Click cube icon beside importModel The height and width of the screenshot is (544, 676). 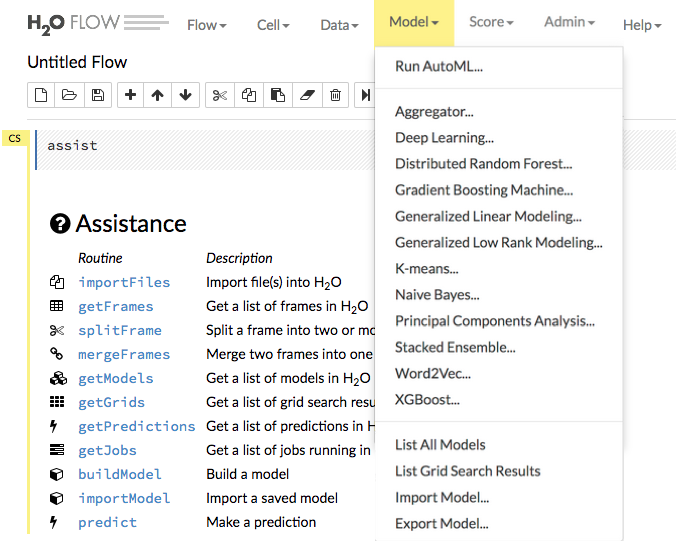pyautogui.click(x=56, y=498)
